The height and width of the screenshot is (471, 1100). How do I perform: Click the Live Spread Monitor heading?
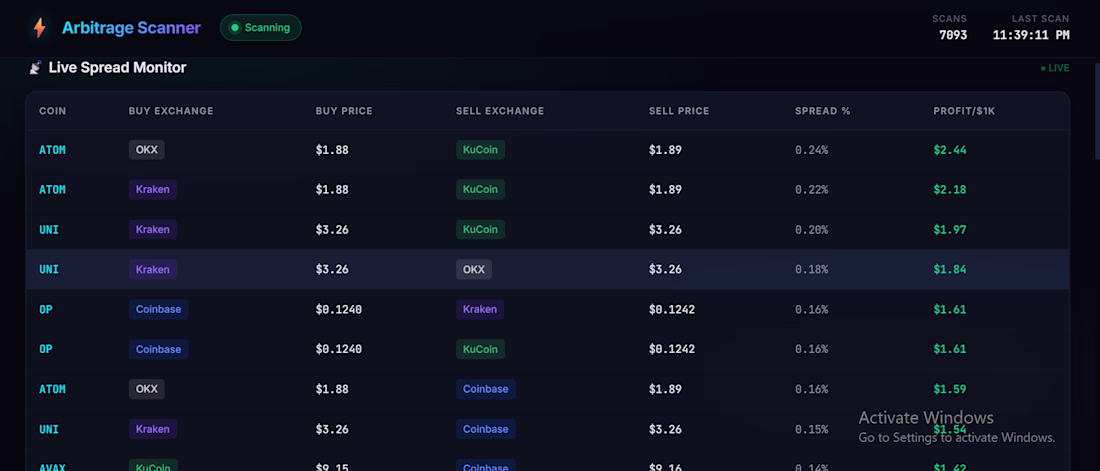click(117, 68)
